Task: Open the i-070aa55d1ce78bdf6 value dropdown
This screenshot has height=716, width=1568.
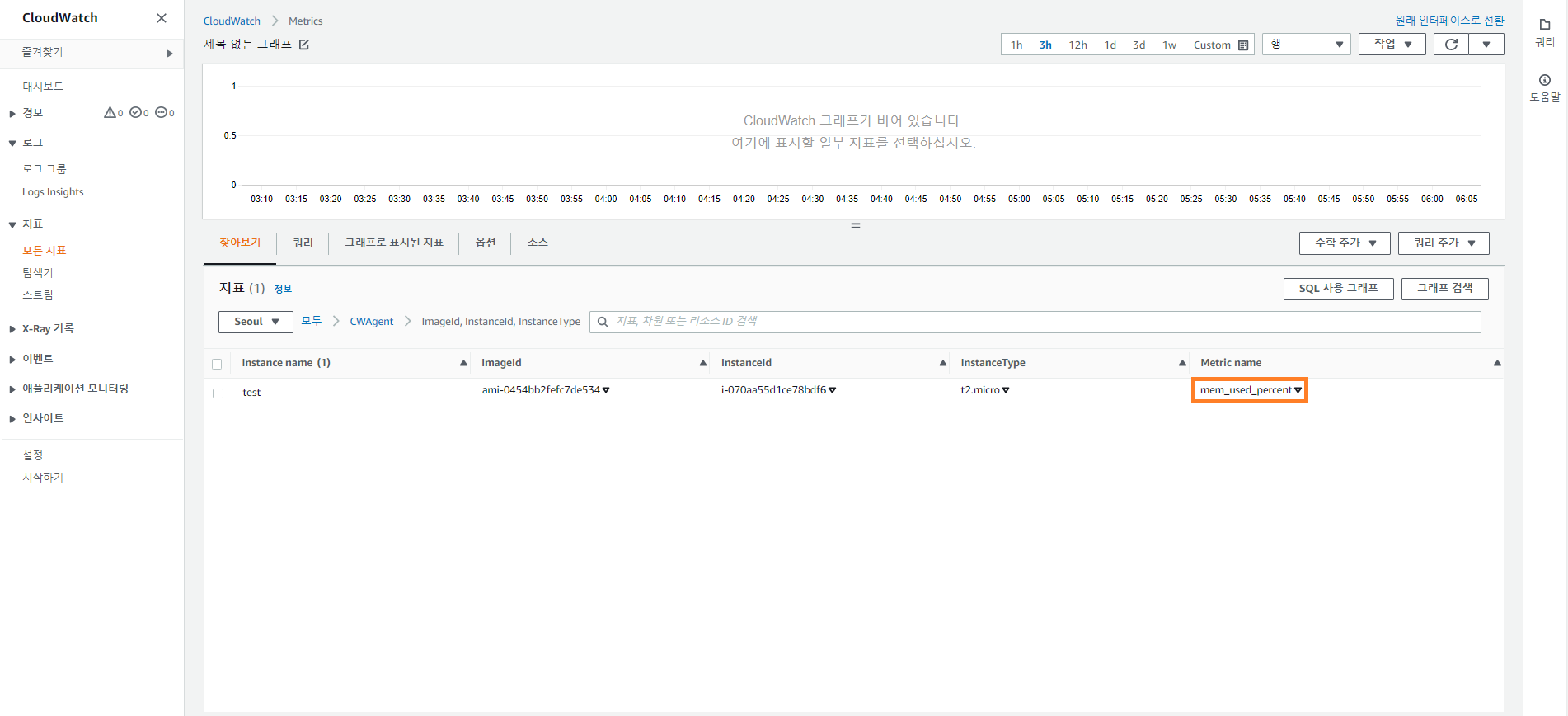Action: 832,390
